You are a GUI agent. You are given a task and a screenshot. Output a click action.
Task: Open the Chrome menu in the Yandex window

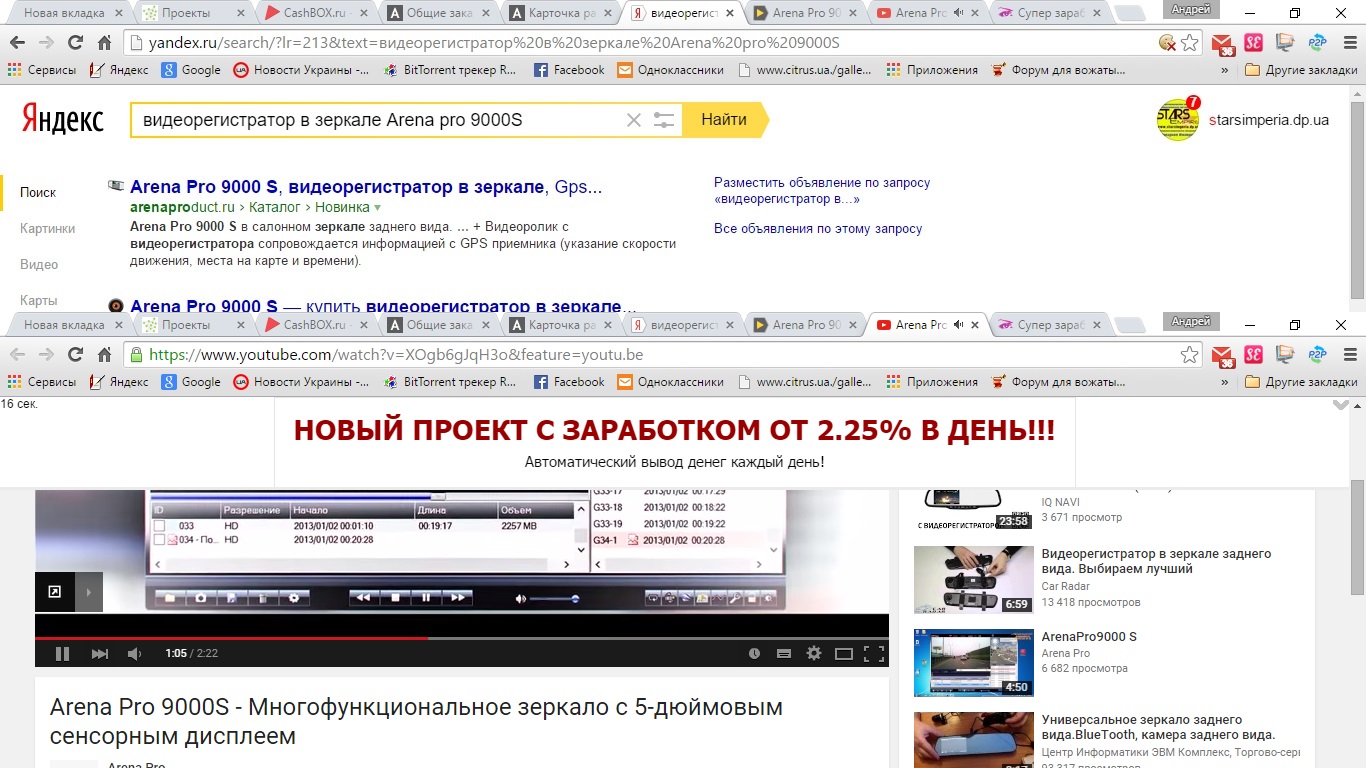click(x=1349, y=43)
